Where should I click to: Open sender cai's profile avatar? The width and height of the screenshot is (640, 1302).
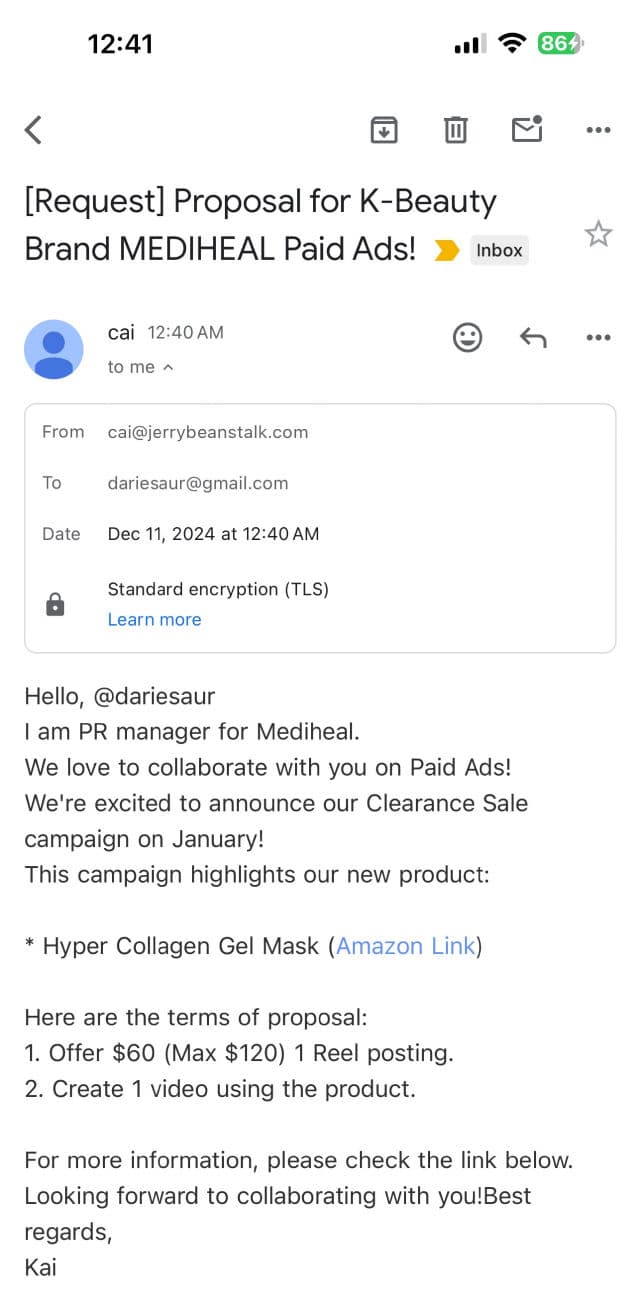coord(54,349)
